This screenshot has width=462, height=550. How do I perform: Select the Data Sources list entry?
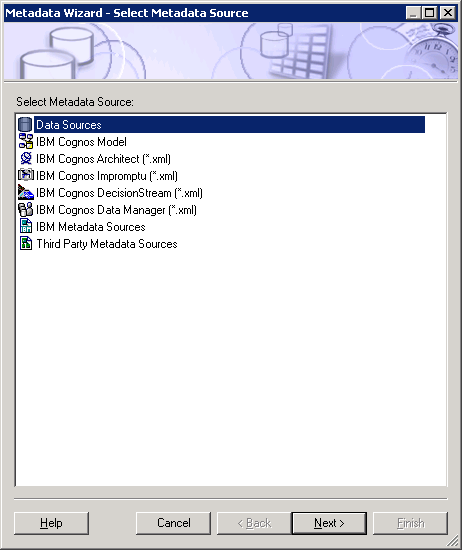tap(229, 125)
